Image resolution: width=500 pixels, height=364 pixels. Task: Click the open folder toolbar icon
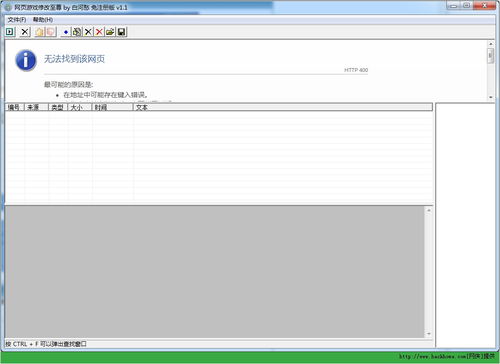(x=110, y=32)
